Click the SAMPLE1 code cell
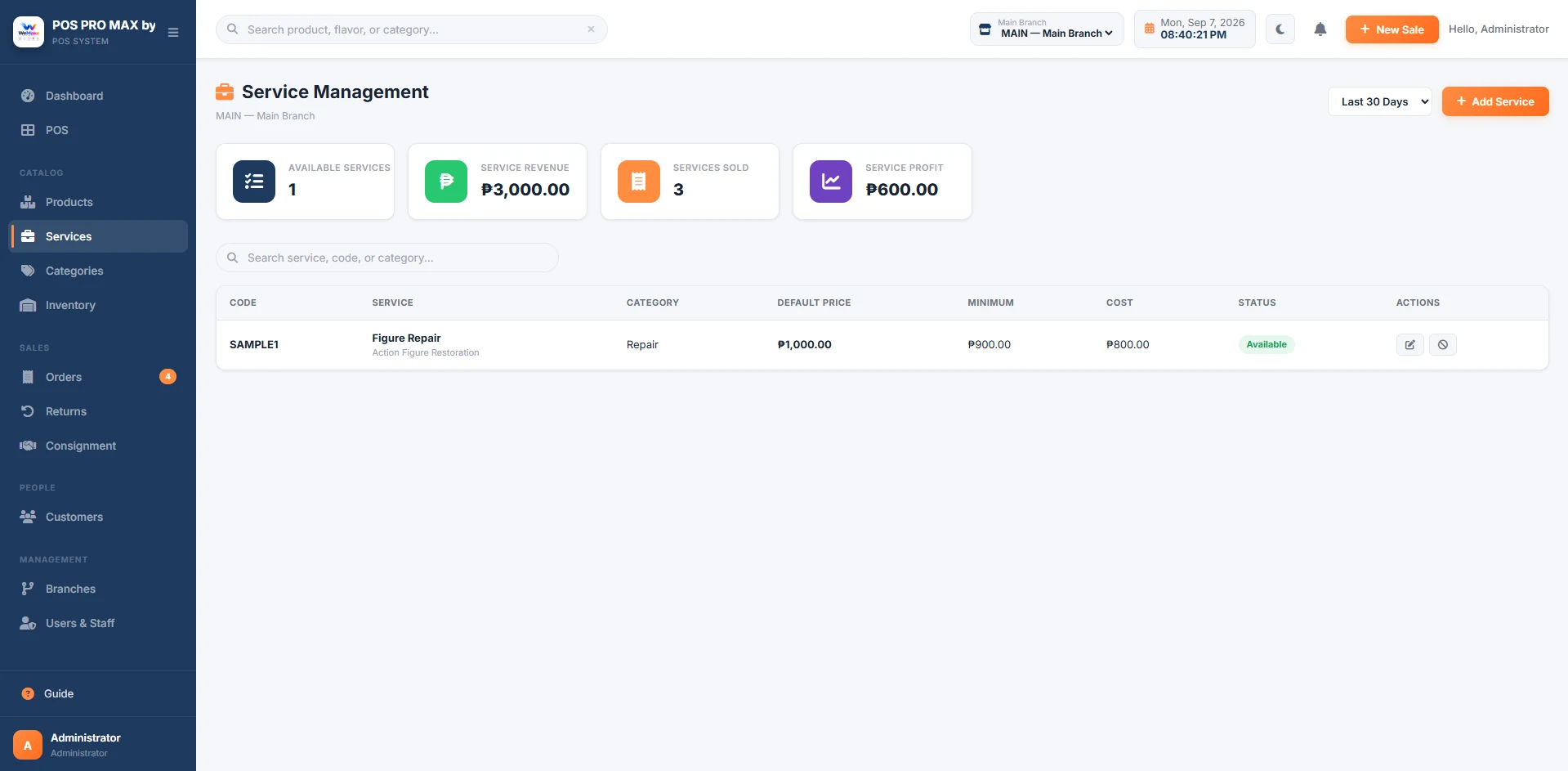Viewport: 1568px width, 771px height. pyautogui.click(x=254, y=345)
